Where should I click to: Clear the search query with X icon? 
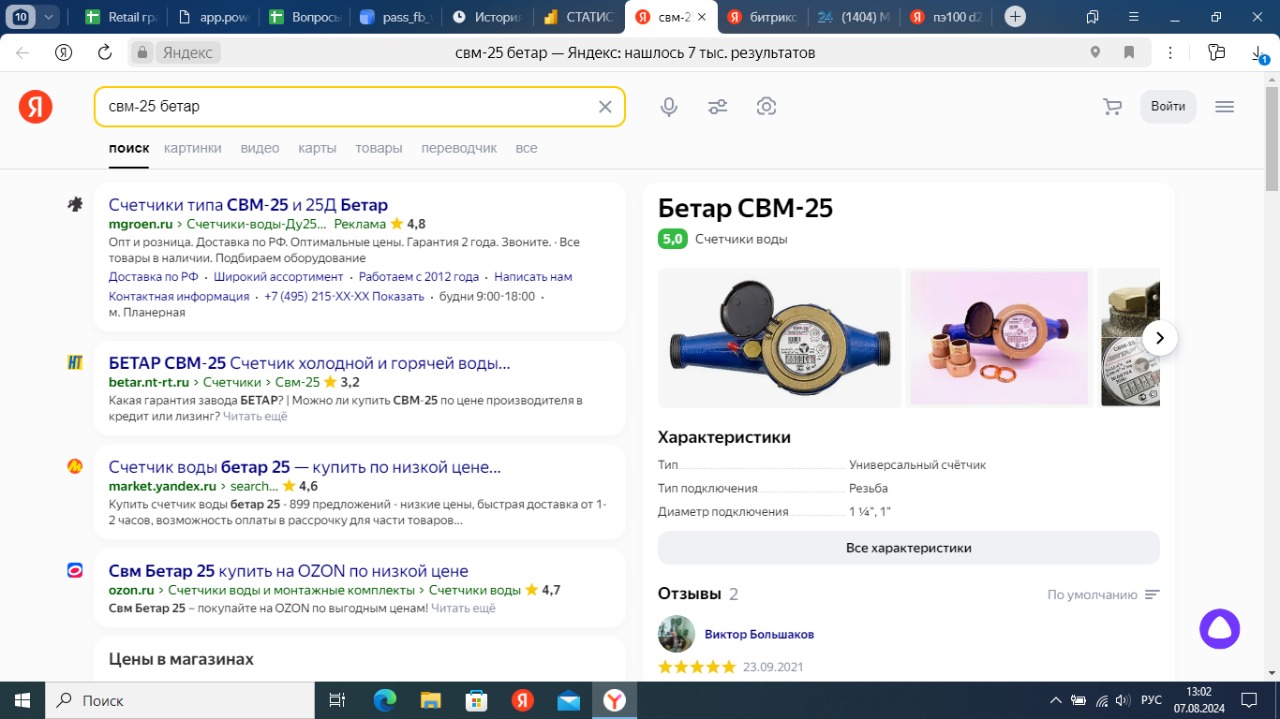pyautogui.click(x=605, y=107)
